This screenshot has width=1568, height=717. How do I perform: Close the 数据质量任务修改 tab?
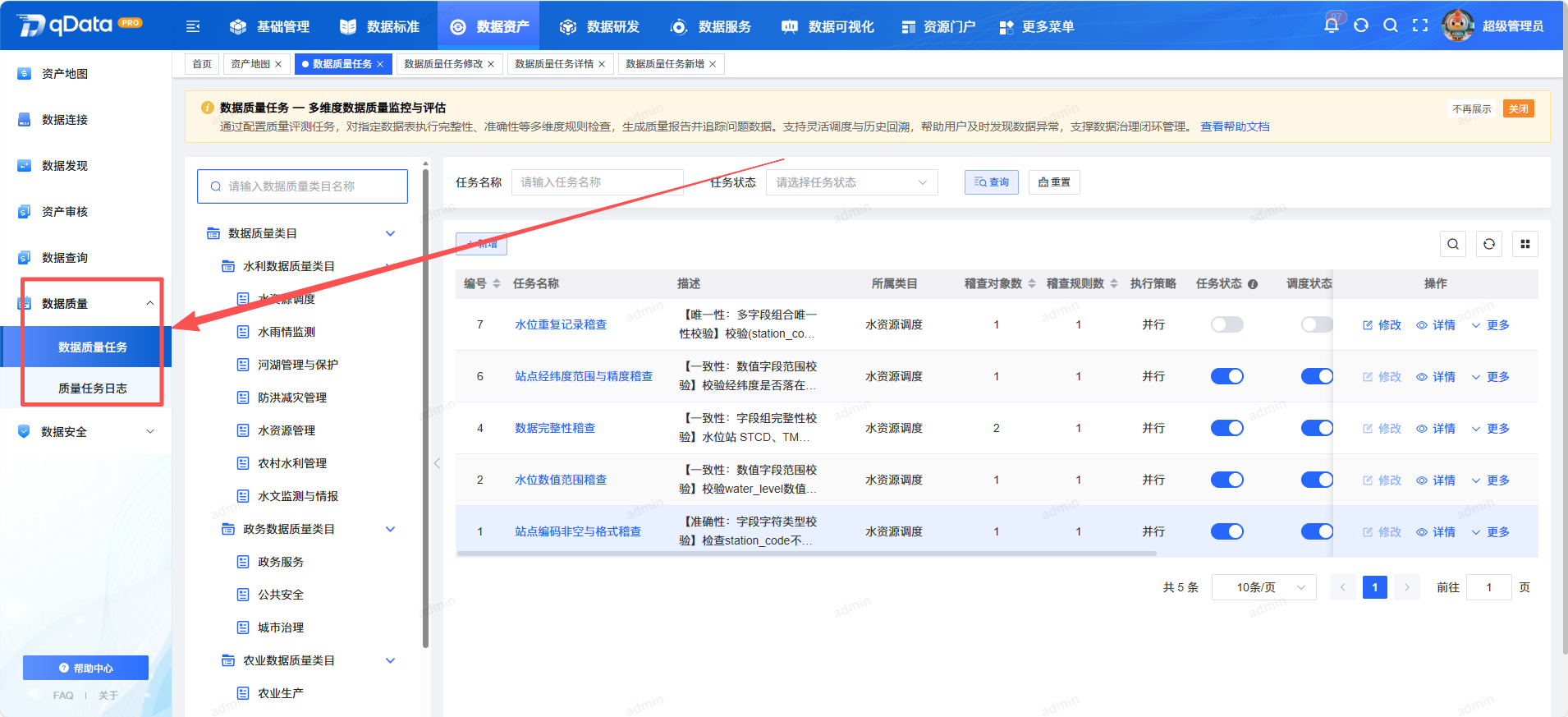491,64
